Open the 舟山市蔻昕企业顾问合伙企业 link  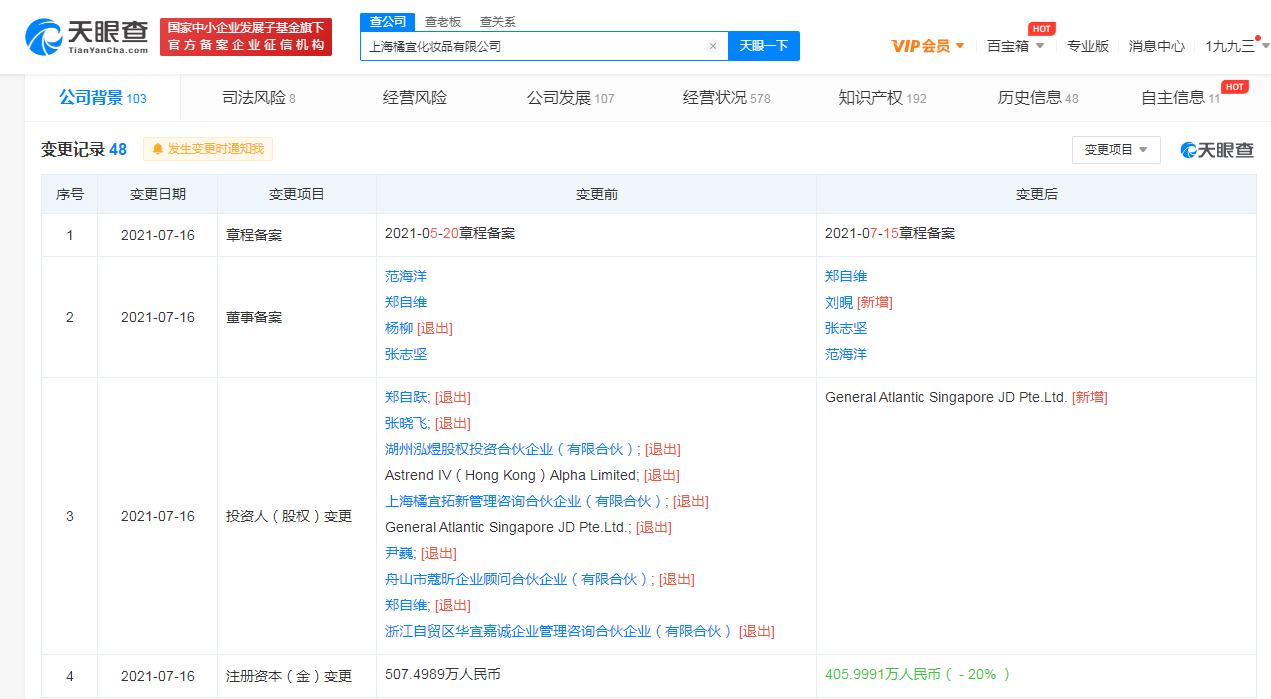click(x=518, y=579)
